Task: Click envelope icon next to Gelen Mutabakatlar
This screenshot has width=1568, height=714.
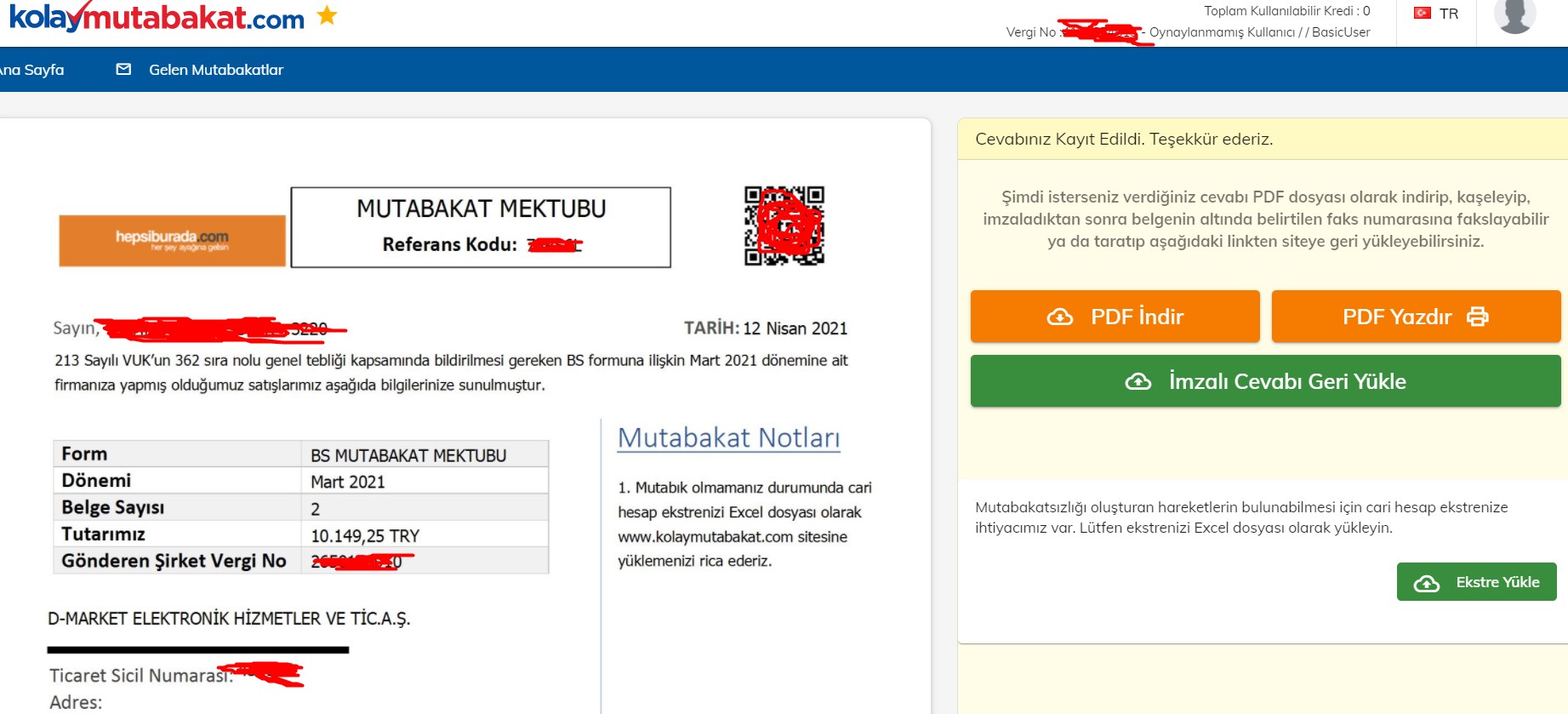Action: (123, 69)
